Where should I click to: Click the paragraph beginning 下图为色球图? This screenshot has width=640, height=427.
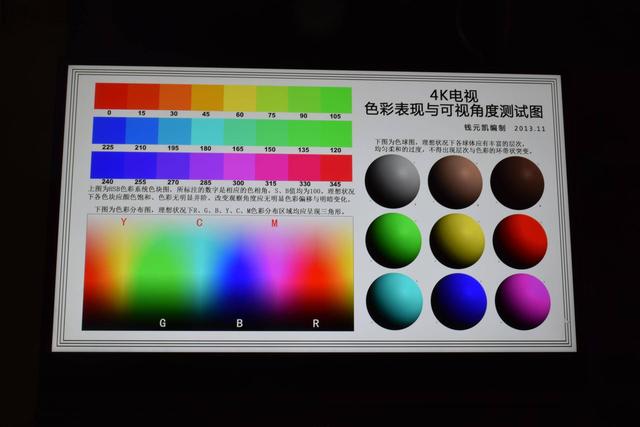[454, 147]
